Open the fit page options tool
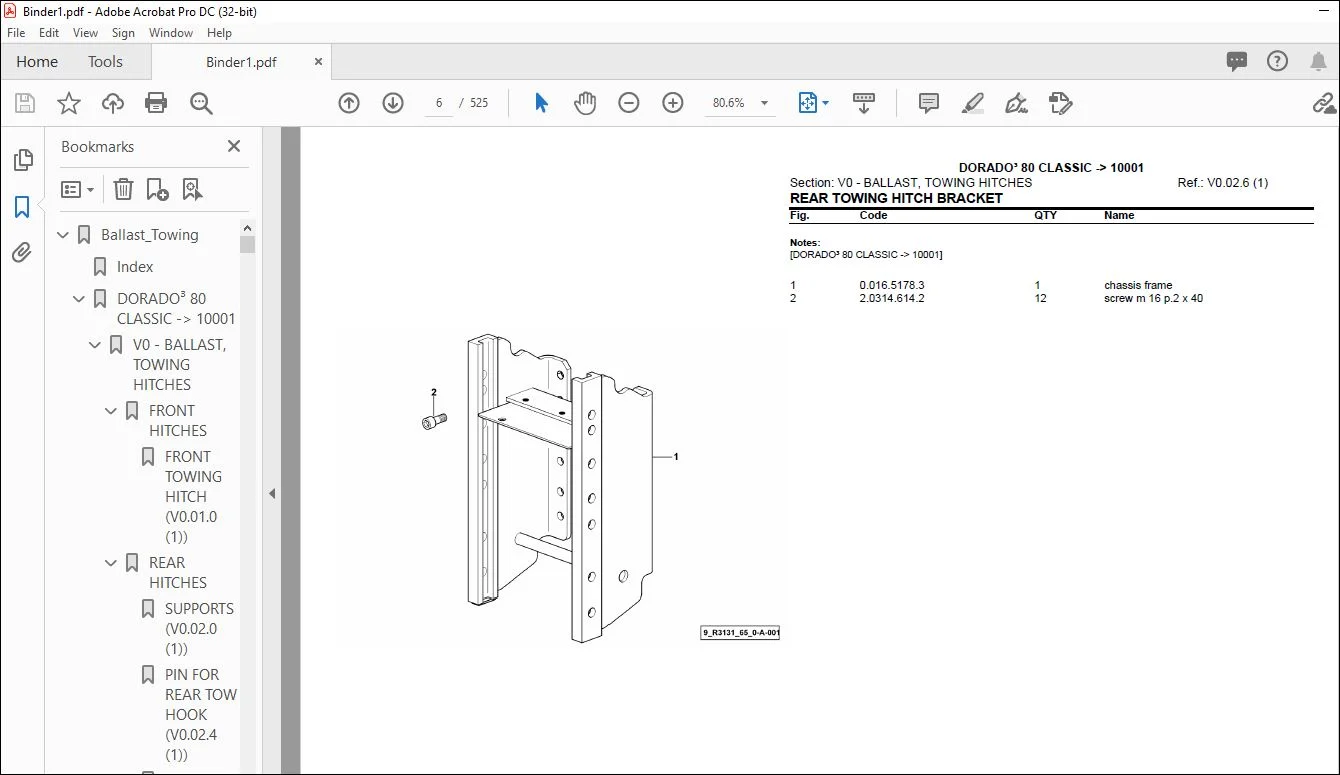Image resolution: width=1340 pixels, height=775 pixels. 813,103
